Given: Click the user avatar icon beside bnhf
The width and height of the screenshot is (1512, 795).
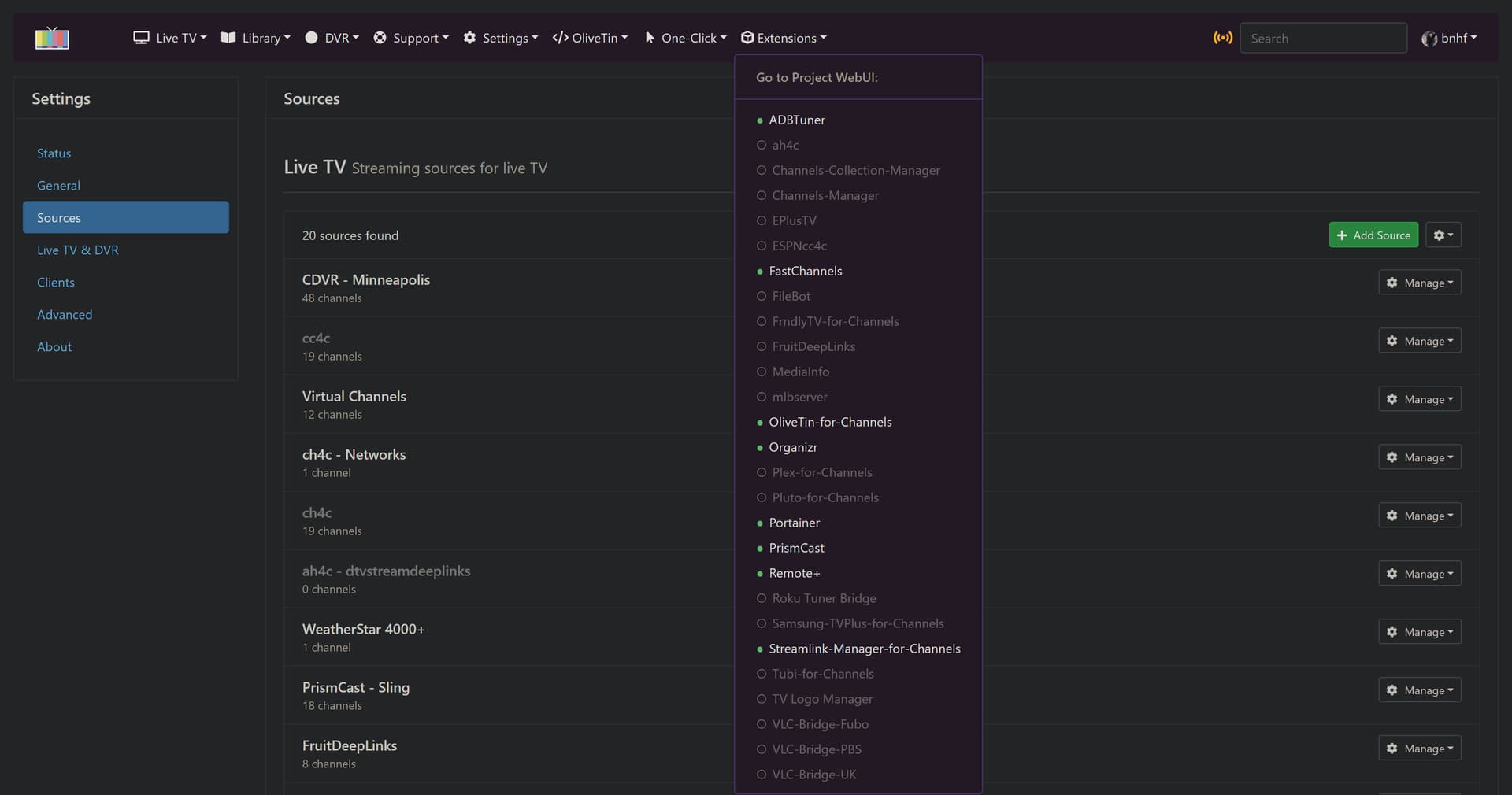Looking at the screenshot, I should pyautogui.click(x=1429, y=39).
